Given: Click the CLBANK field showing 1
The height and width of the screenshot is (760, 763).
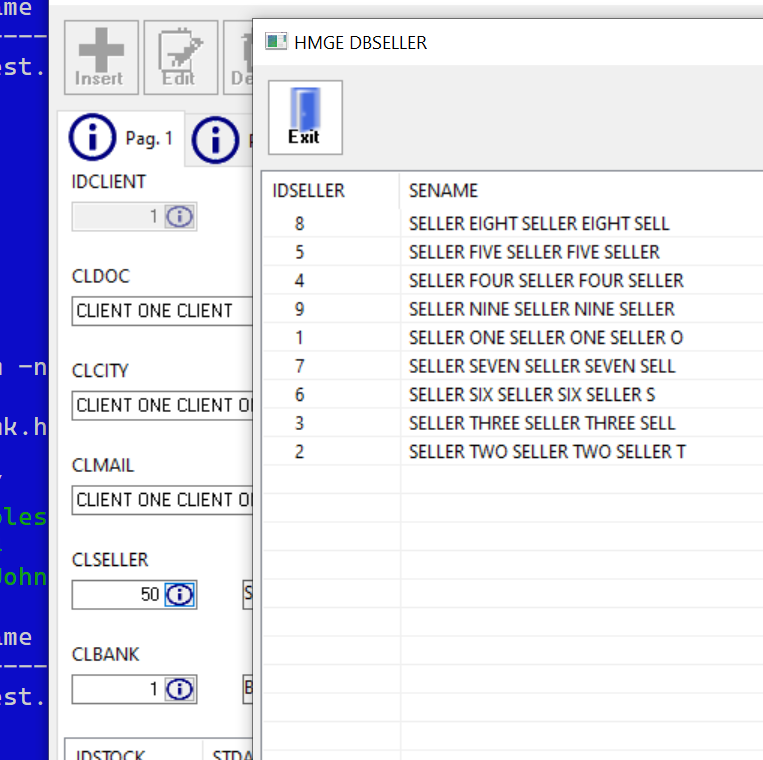Looking at the screenshot, I should click(x=118, y=689).
